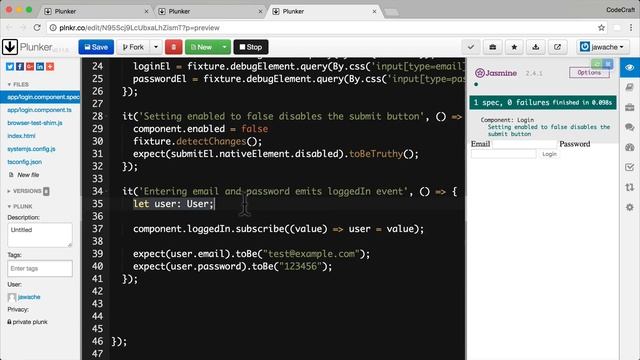The width and height of the screenshot is (640, 360).
Task: Click the Jasmine logo
Action: tap(496, 73)
